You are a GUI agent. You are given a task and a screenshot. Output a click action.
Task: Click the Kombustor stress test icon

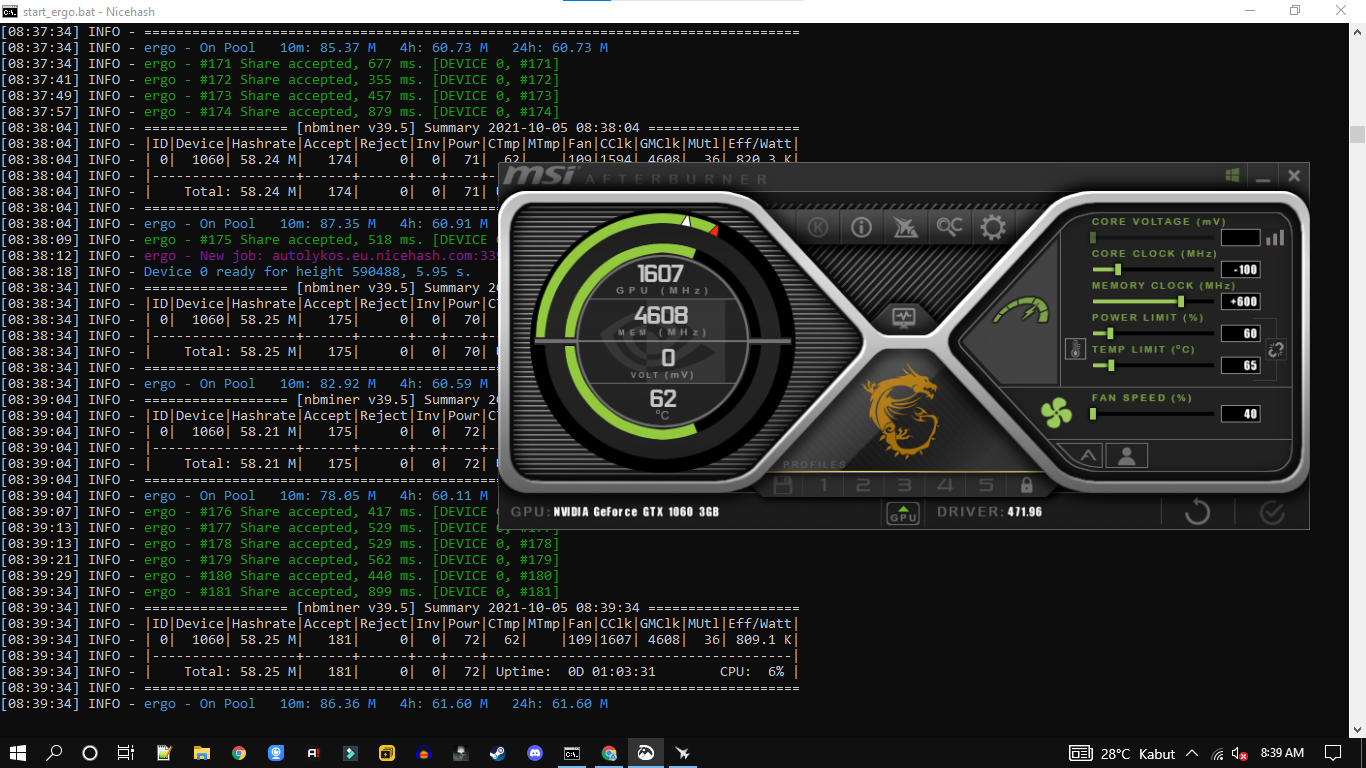[x=818, y=228]
